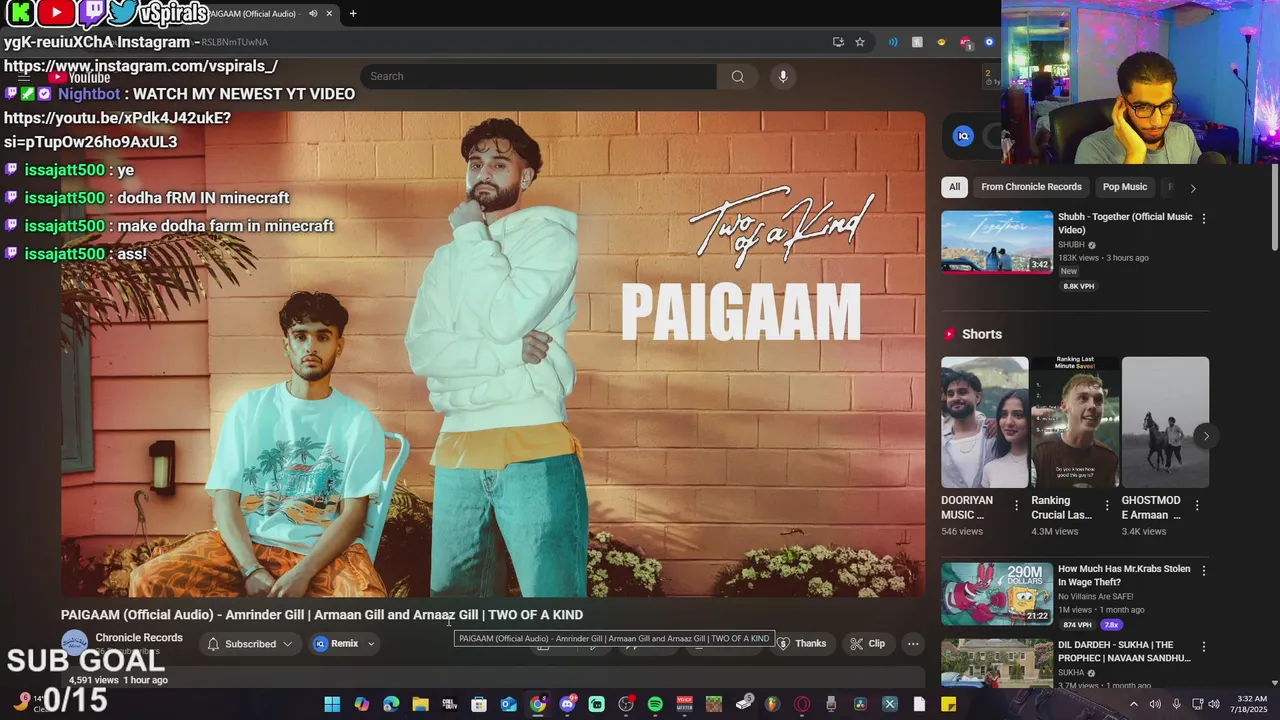The height and width of the screenshot is (720, 1280).
Task: Click the Chronicle Records channel avatar
Action: pyautogui.click(x=74, y=644)
